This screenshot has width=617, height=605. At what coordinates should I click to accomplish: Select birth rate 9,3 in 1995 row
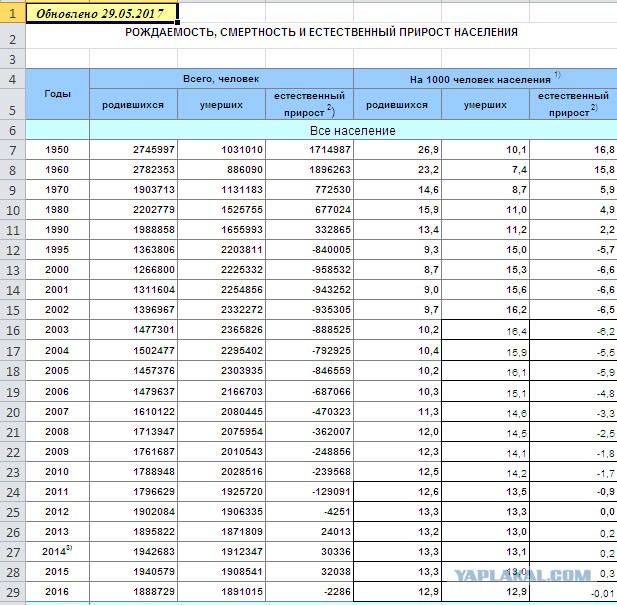(397, 250)
